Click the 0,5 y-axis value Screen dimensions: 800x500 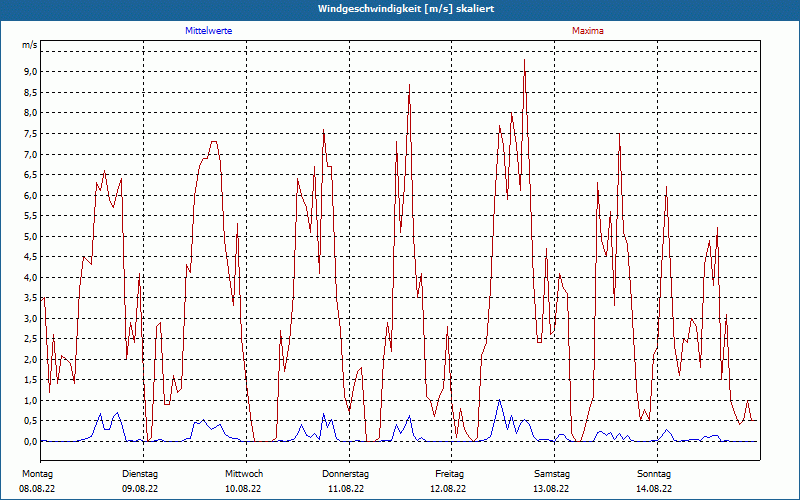[31, 421]
